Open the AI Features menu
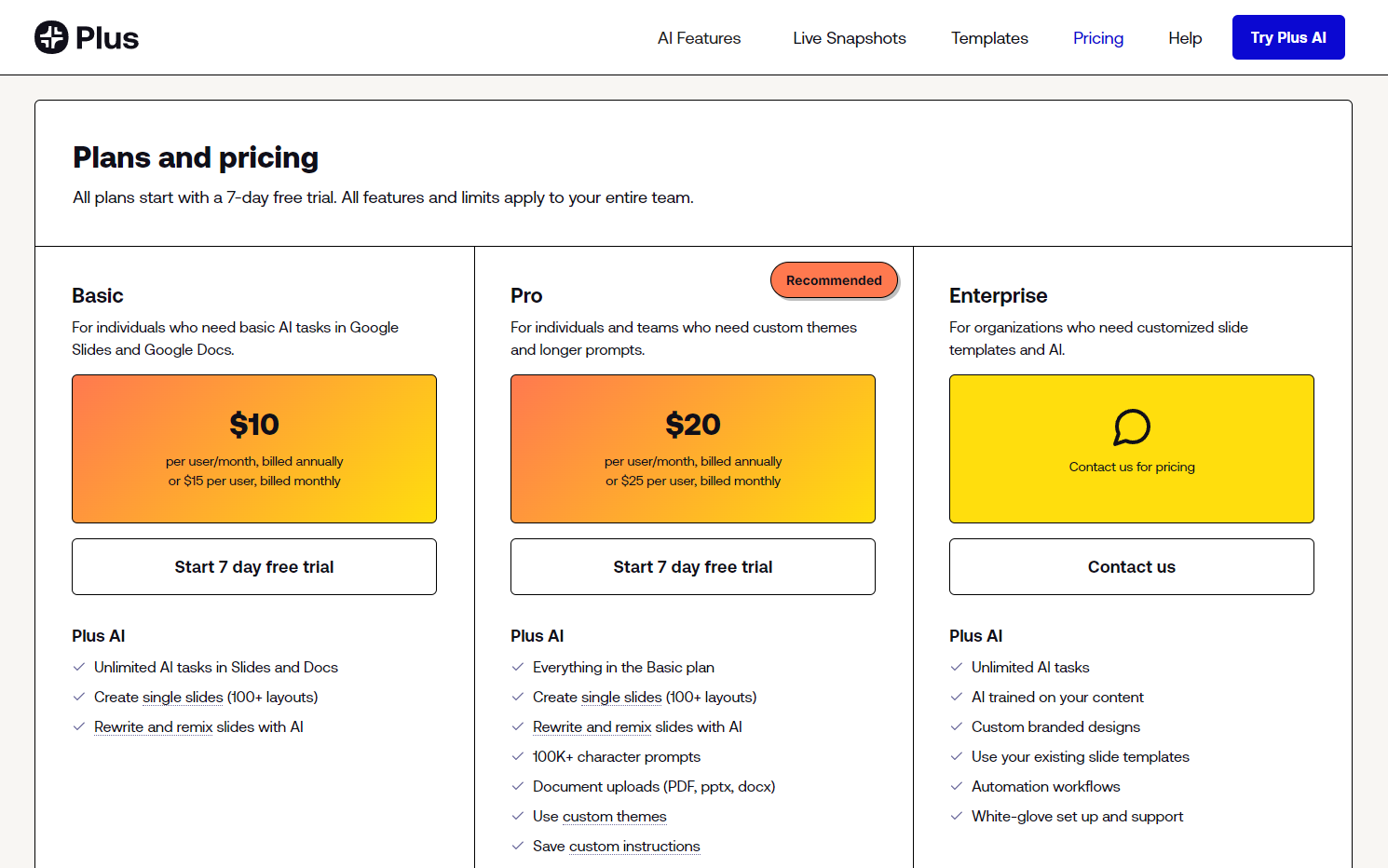 (x=699, y=38)
